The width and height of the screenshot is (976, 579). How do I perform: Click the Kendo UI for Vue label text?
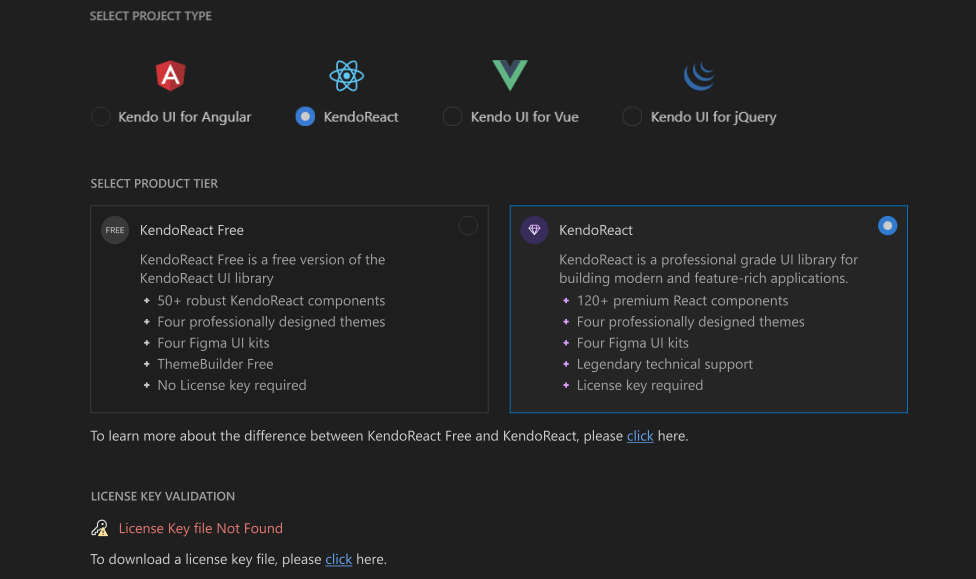[526, 116]
